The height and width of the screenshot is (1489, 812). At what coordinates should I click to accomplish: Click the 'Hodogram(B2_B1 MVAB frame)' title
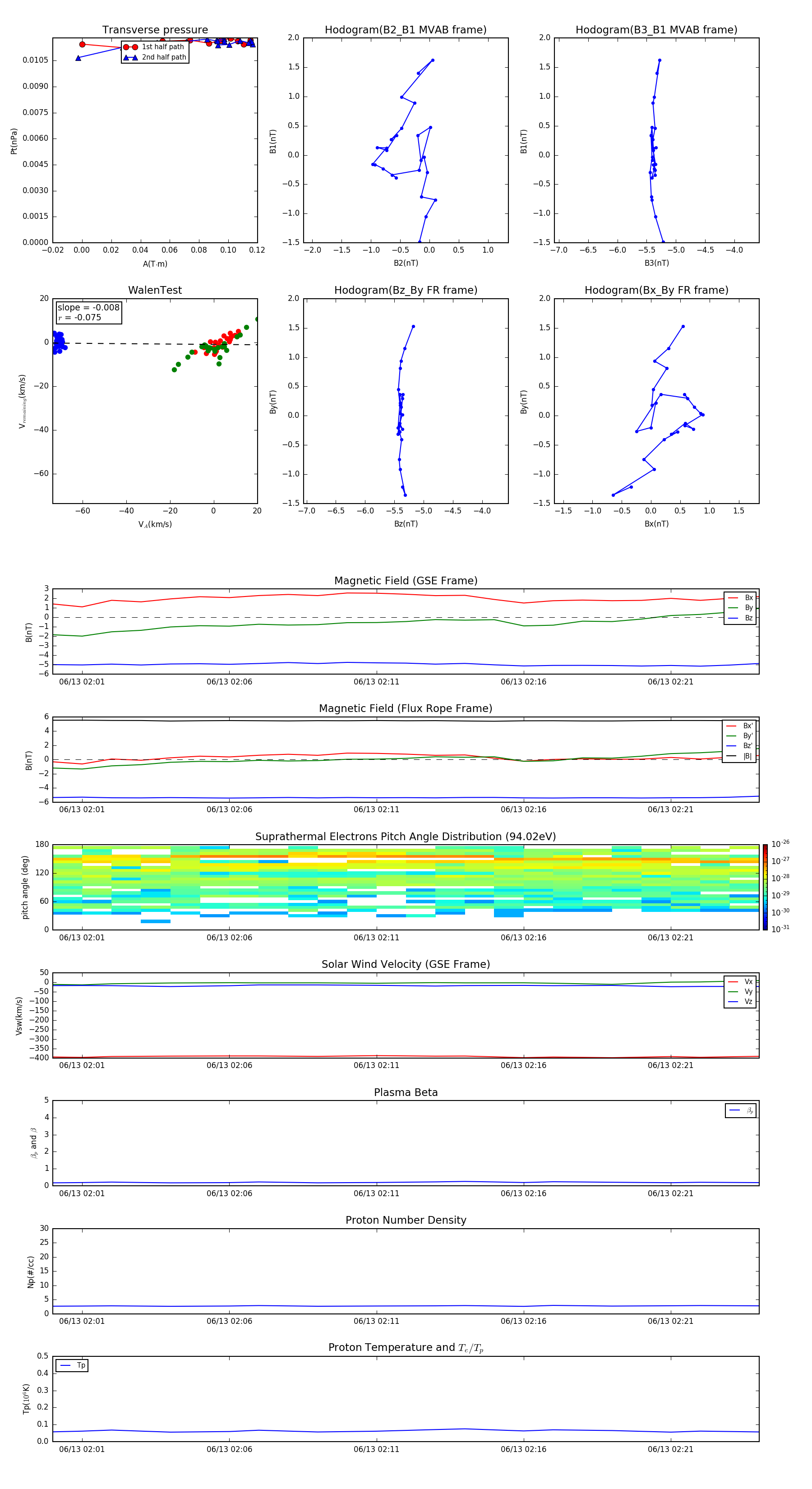coord(406,29)
